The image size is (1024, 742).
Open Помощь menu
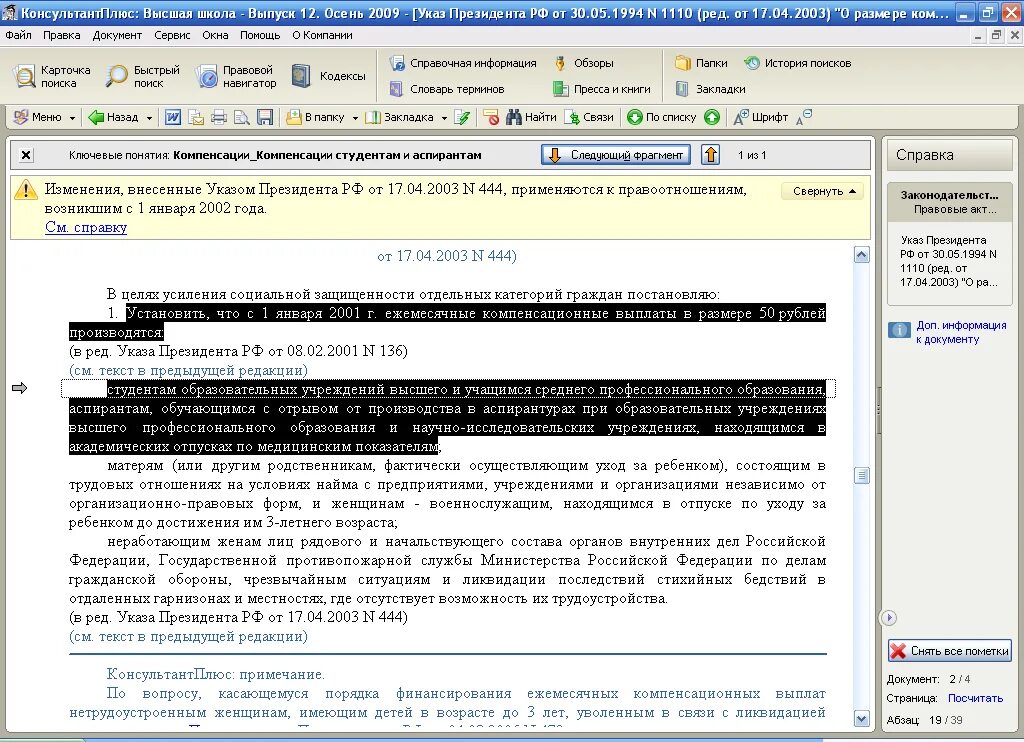[260, 35]
